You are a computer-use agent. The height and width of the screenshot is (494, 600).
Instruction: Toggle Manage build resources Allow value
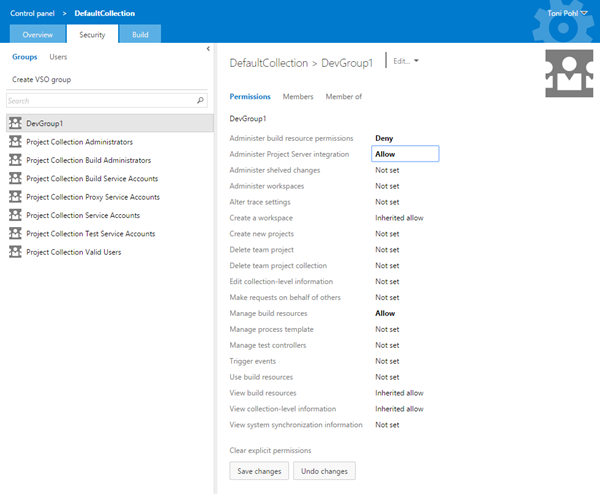(x=385, y=313)
